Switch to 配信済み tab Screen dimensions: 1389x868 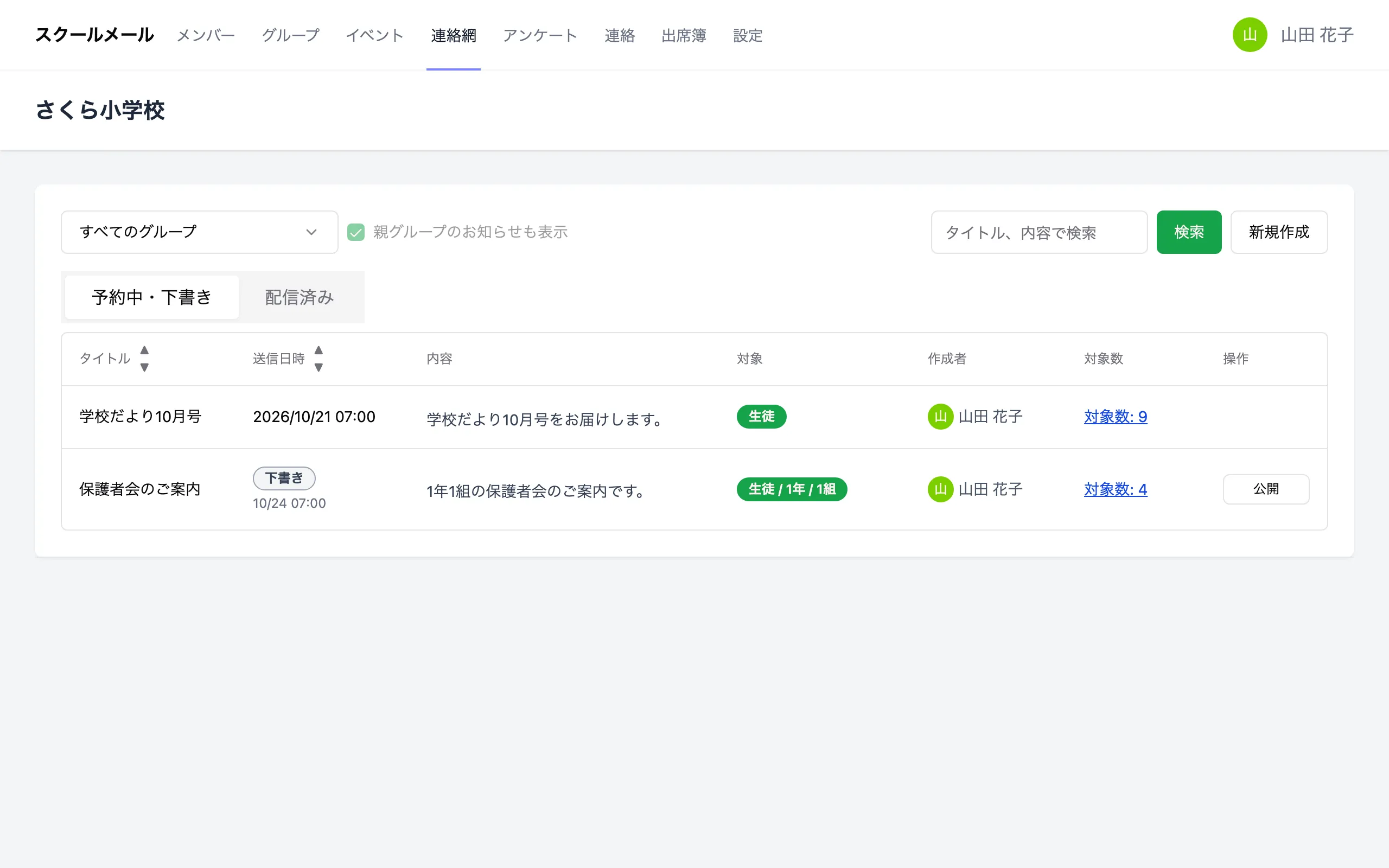299,297
